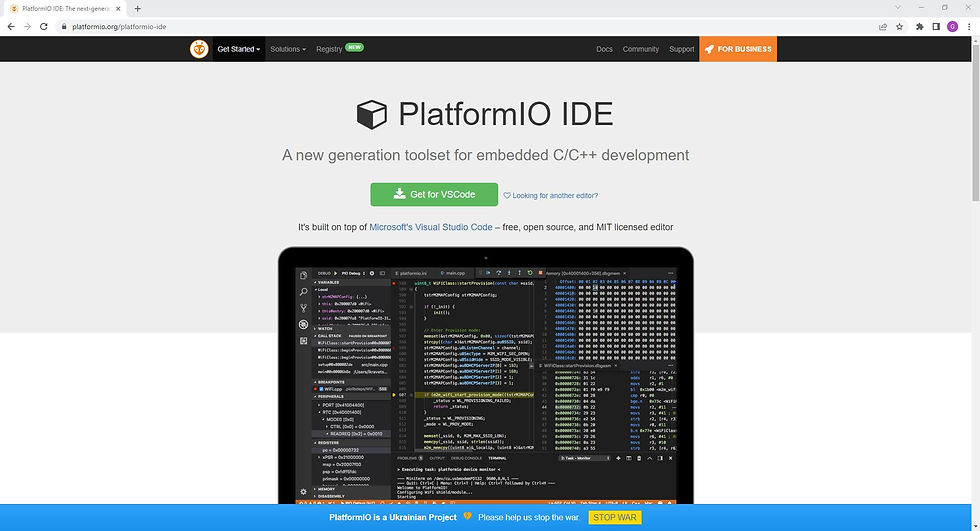
Task: Expand the Solutions dropdown menu
Action: coord(288,49)
